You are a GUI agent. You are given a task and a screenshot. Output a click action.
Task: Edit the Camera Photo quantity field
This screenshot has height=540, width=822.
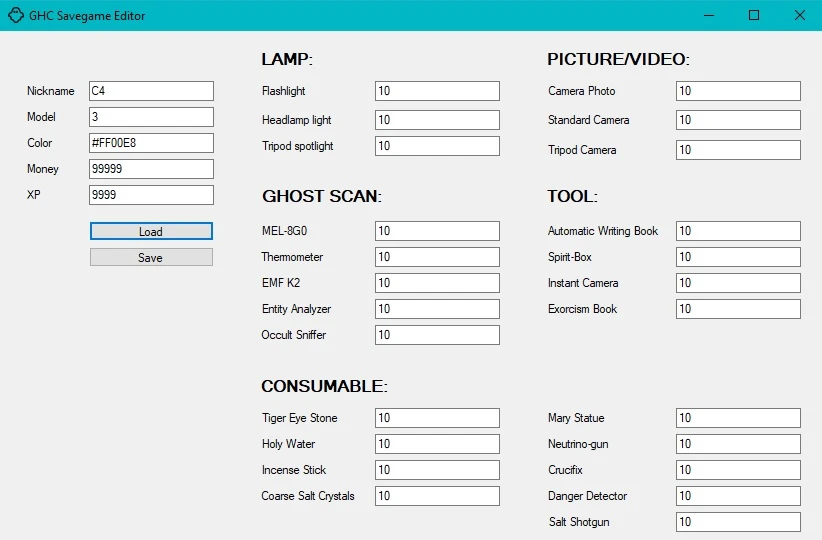[x=738, y=91]
